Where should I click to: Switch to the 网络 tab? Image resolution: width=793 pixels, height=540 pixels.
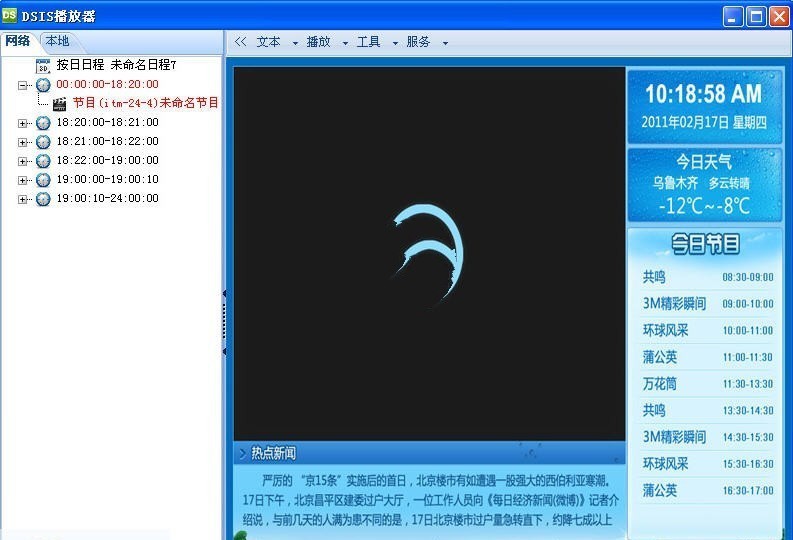[18, 41]
